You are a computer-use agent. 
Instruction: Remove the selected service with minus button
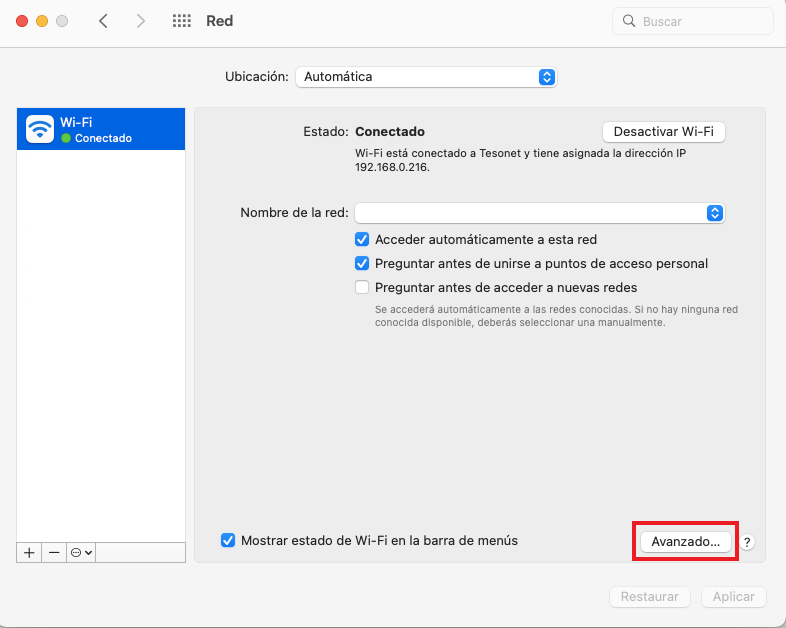pyautogui.click(x=54, y=552)
